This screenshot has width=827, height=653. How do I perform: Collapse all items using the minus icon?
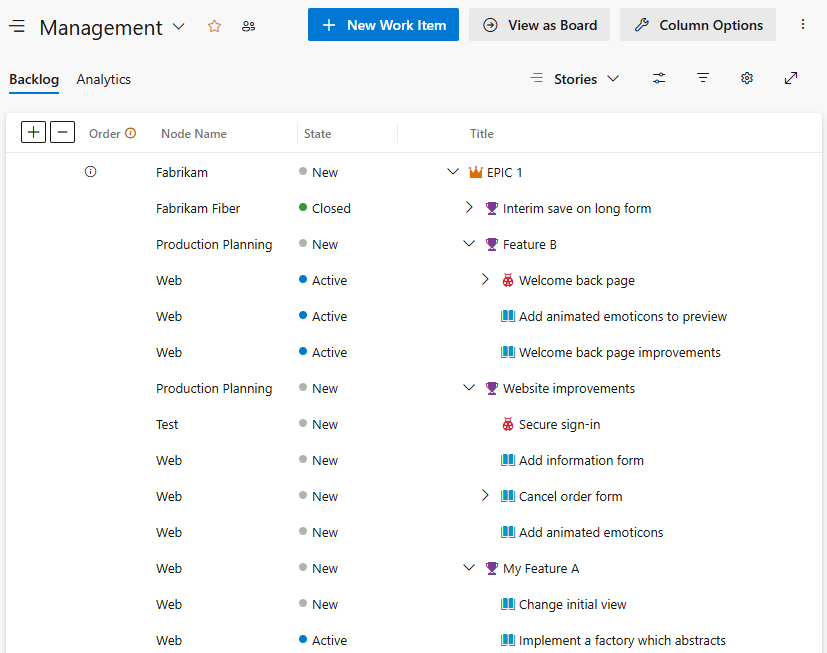(x=62, y=132)
